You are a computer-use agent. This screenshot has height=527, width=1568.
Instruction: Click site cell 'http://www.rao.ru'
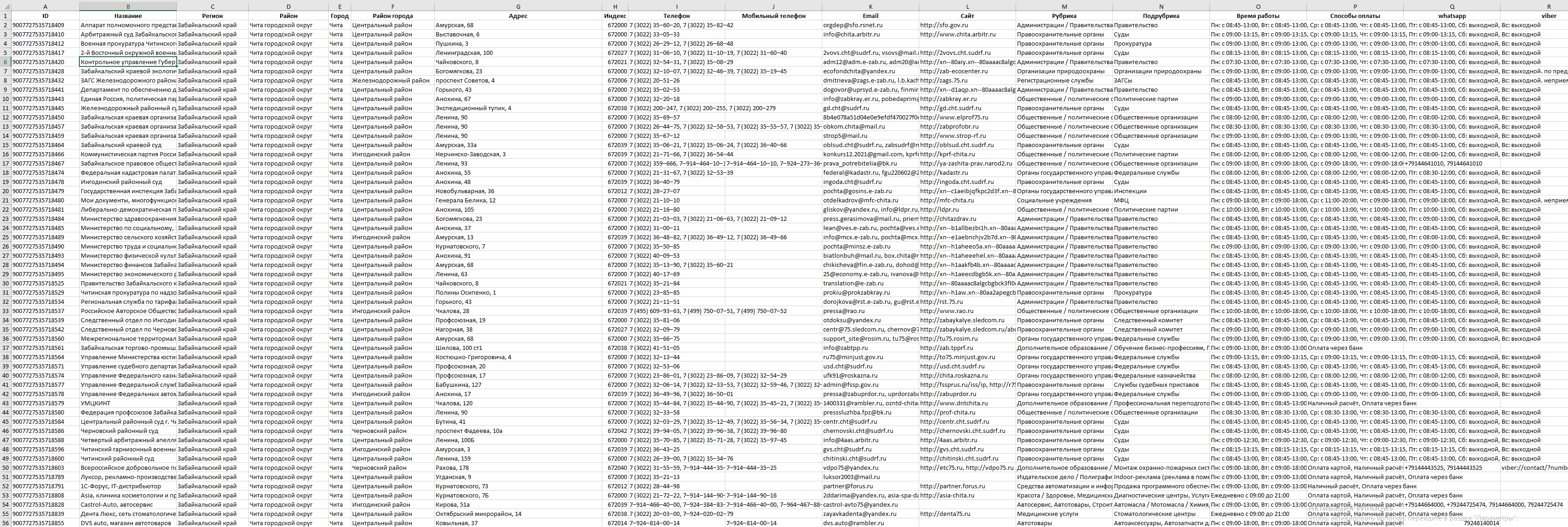click(x=967, y=311)
